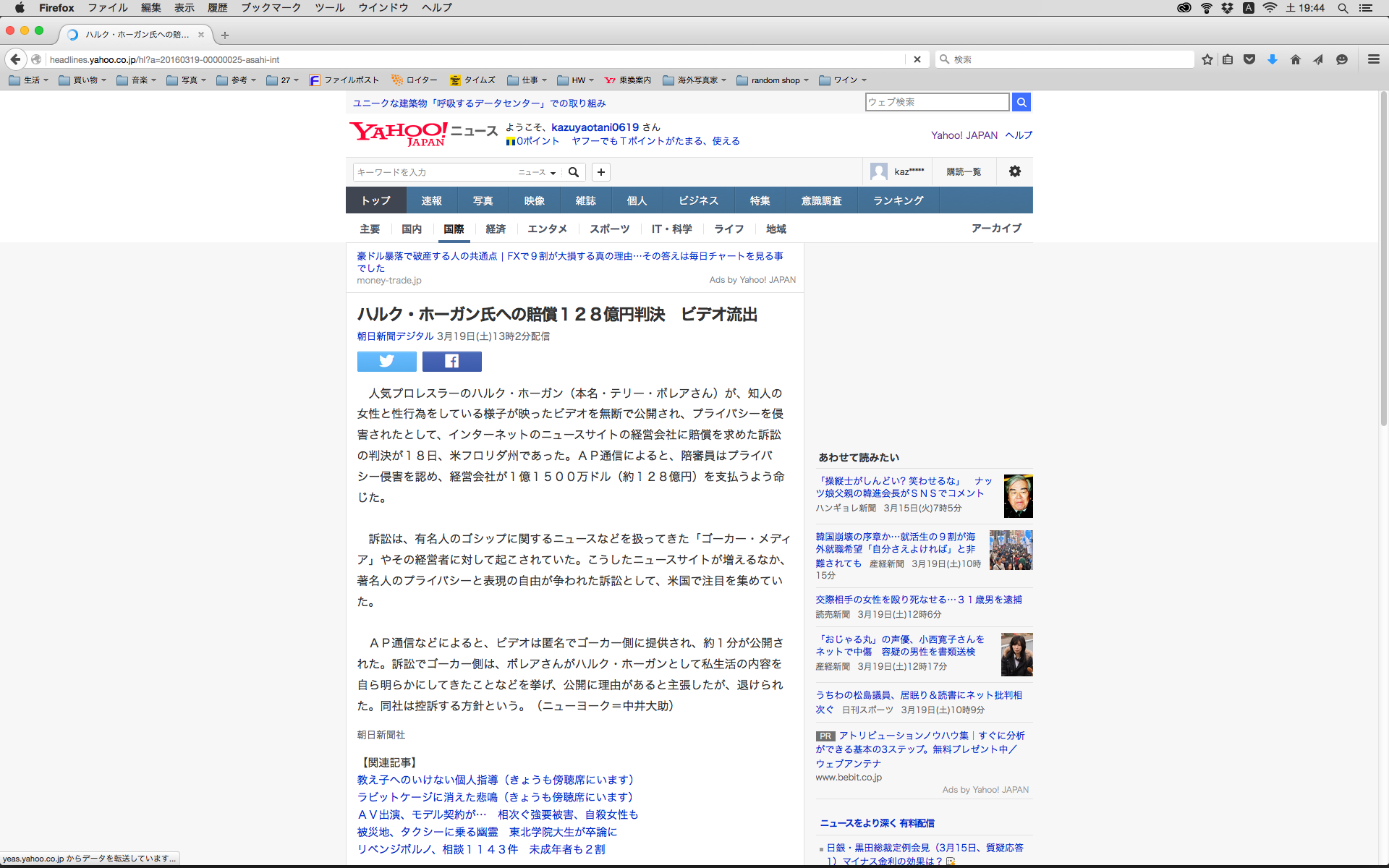
Task: Open the Firefox downloads arrow icon
Action: (1272, 59)
